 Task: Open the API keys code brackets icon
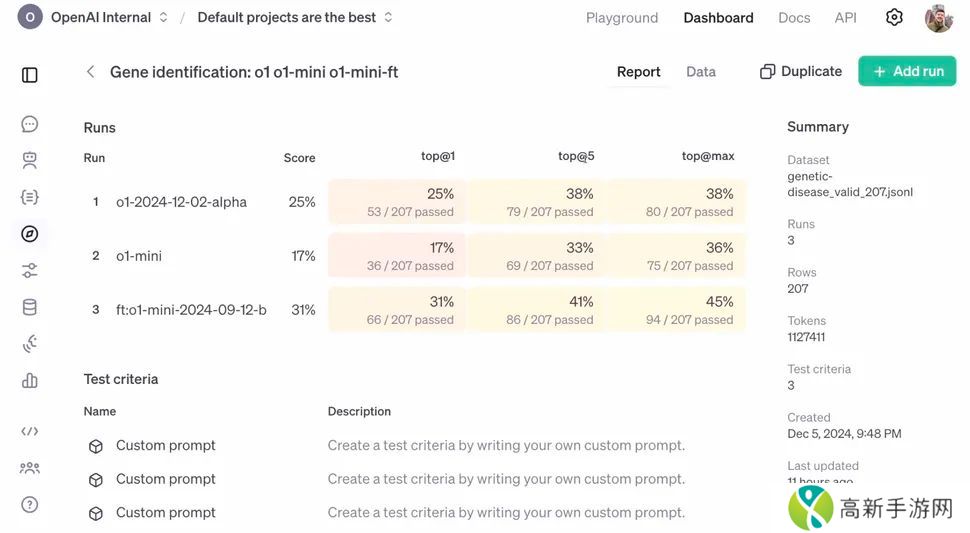(30, 431)
